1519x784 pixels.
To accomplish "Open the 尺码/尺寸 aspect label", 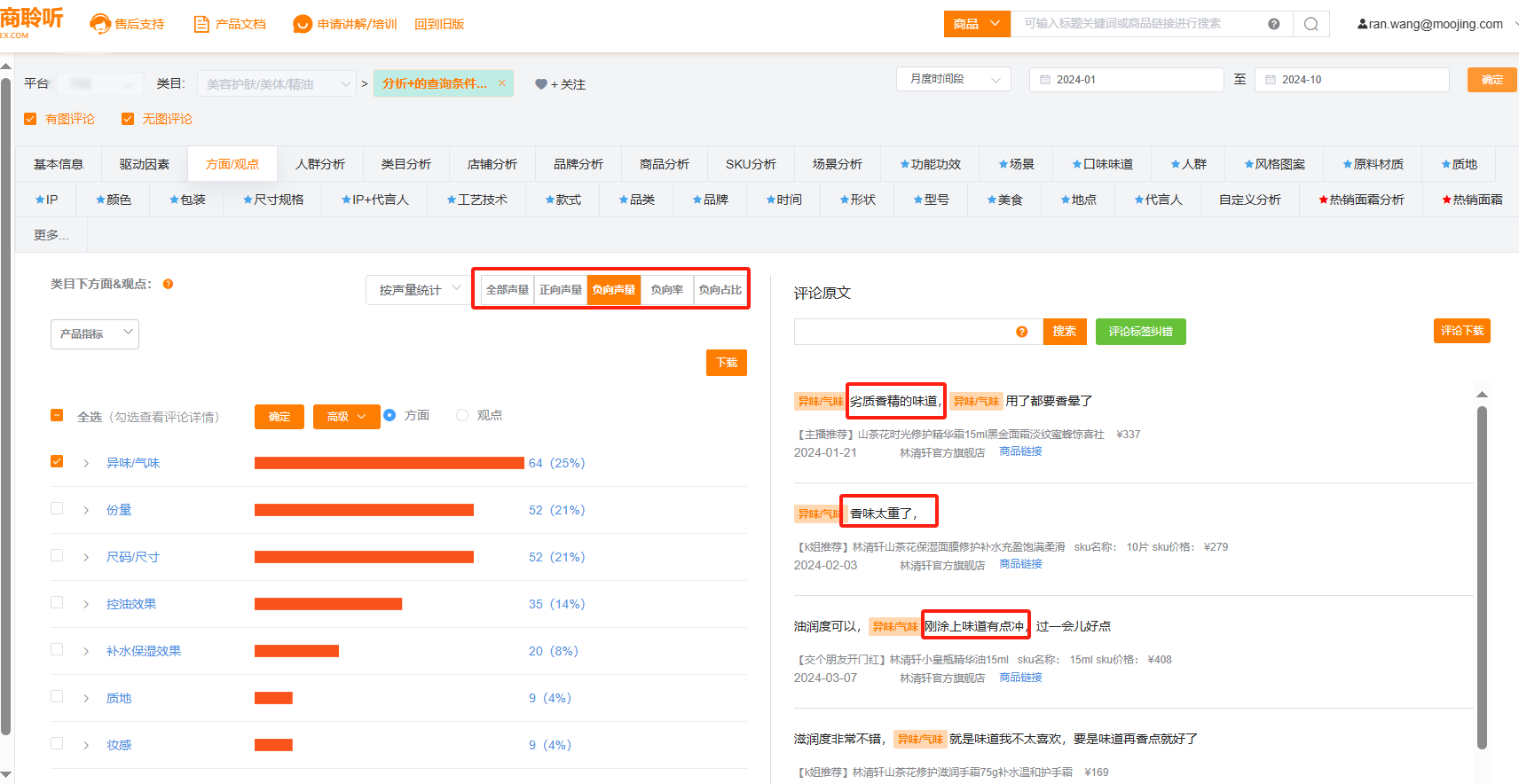I will pyautogui.click(x=133, y=557).
